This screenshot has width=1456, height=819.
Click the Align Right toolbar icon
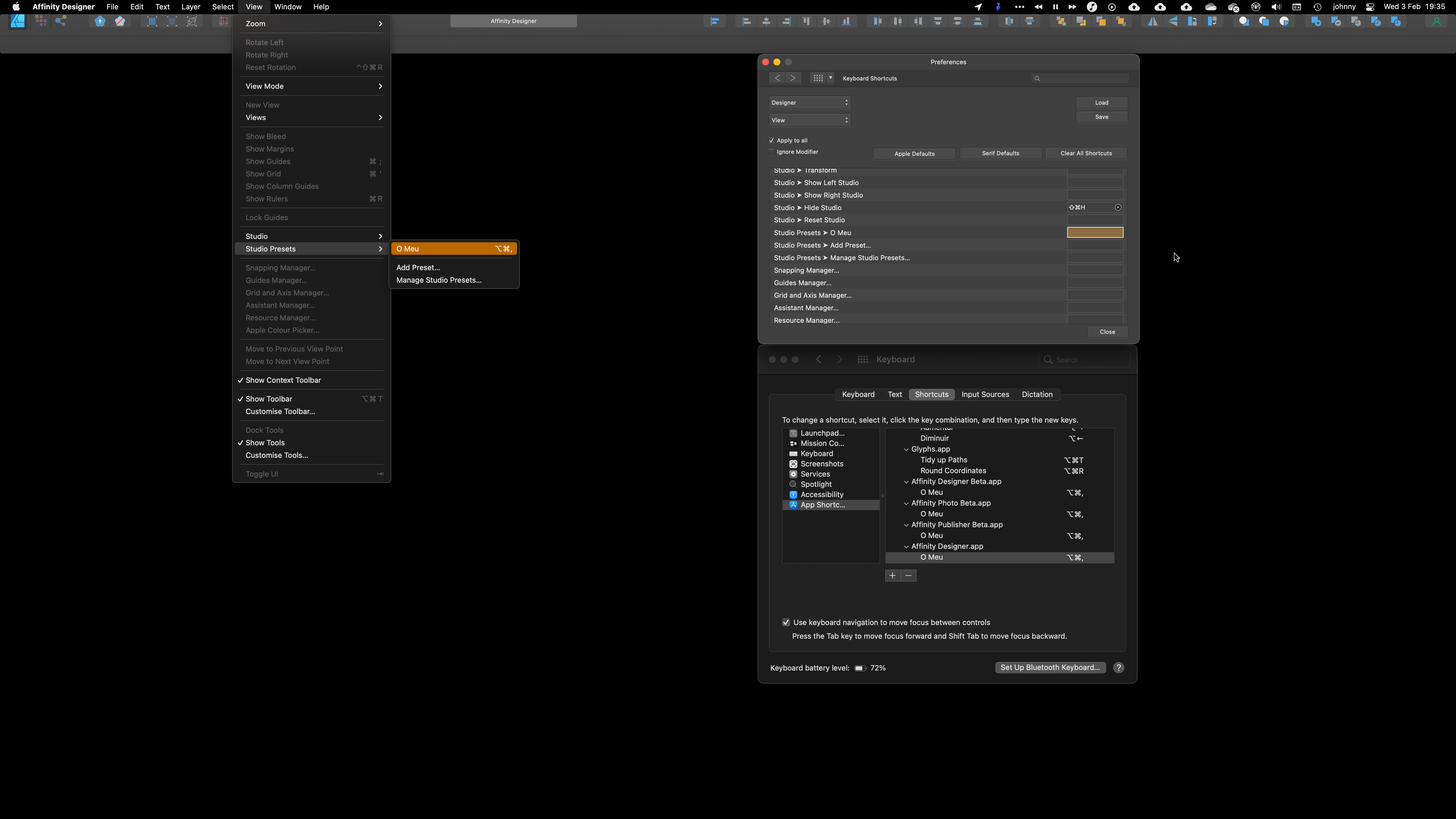786,22
